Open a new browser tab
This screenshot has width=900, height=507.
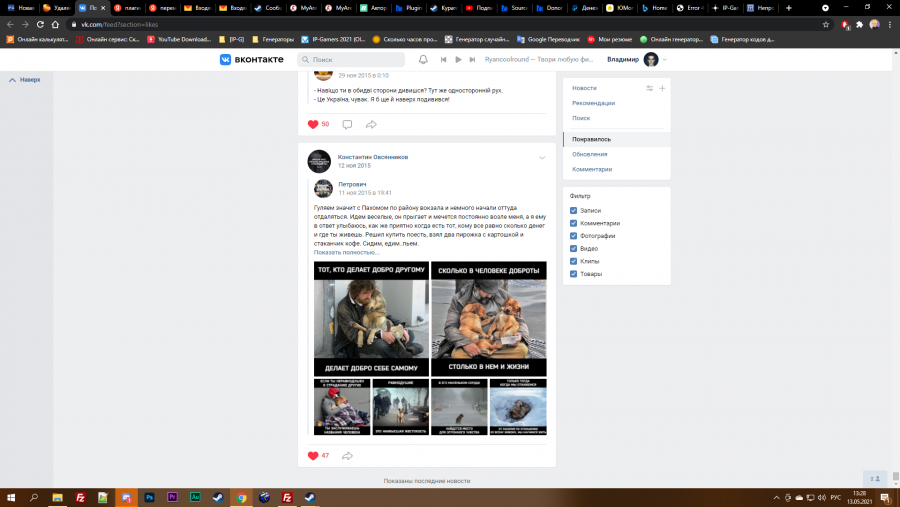[789, 8]
